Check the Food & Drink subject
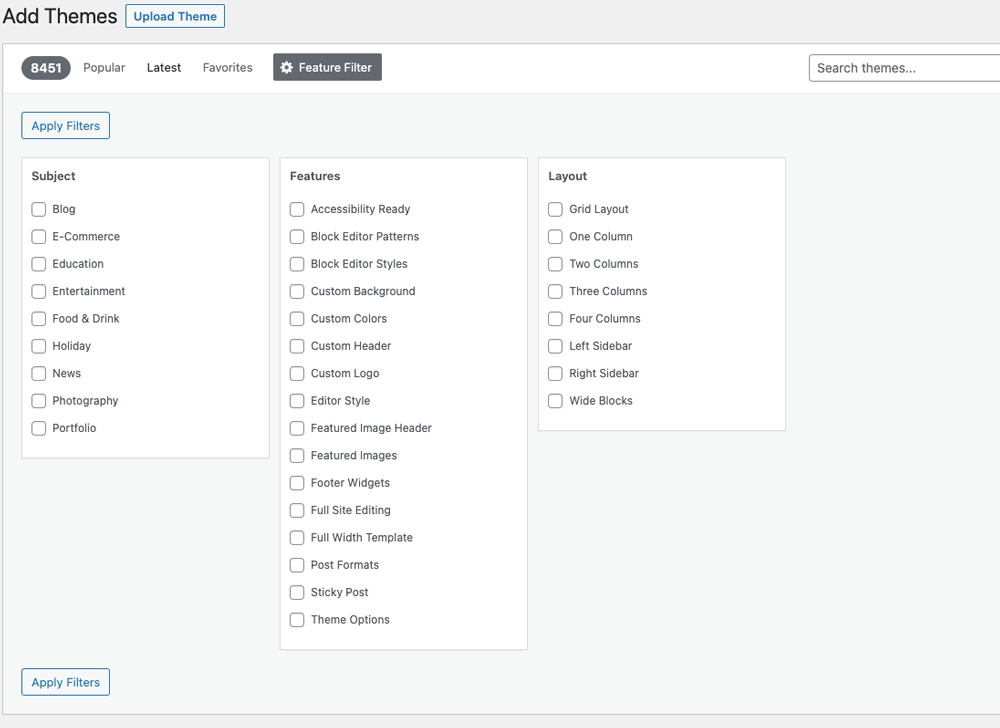Screen dimensions: 1000x728 [38, 318]
